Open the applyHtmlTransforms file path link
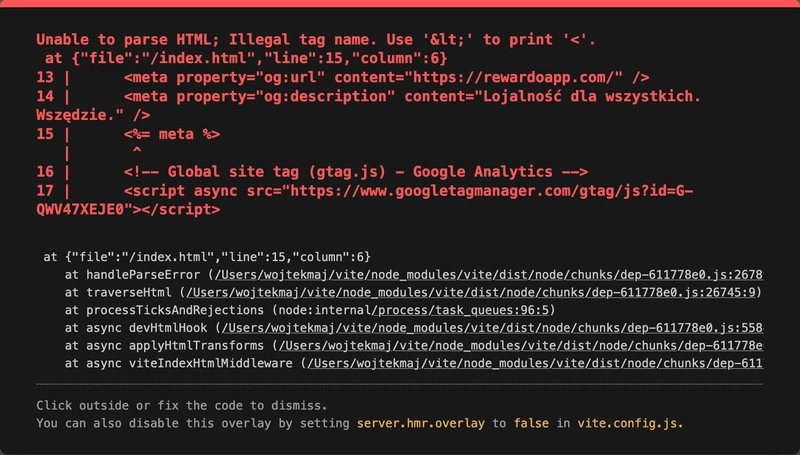800x455 pixels. (x=521, y=346)
